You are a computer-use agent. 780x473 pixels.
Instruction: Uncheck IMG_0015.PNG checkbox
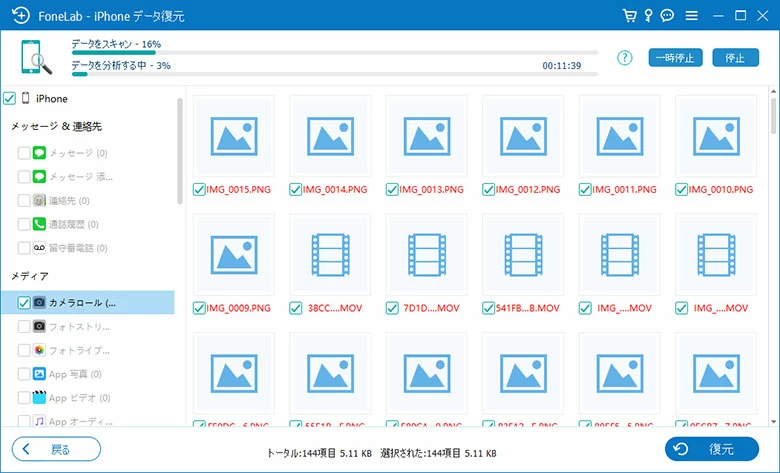[x=198, y=189]
